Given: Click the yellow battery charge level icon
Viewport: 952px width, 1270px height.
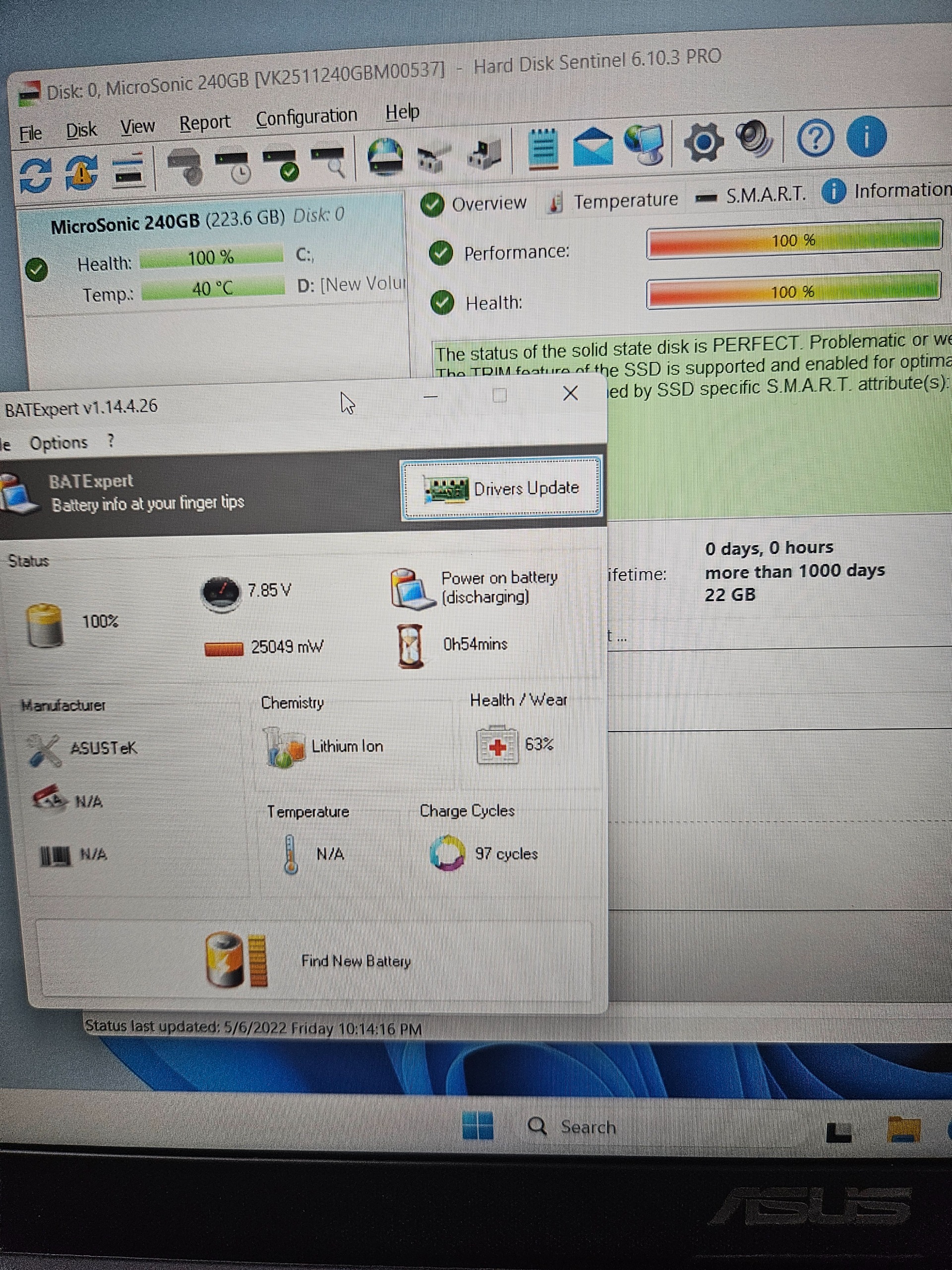Looking at the screenshot, I should (x=45, y=625).
